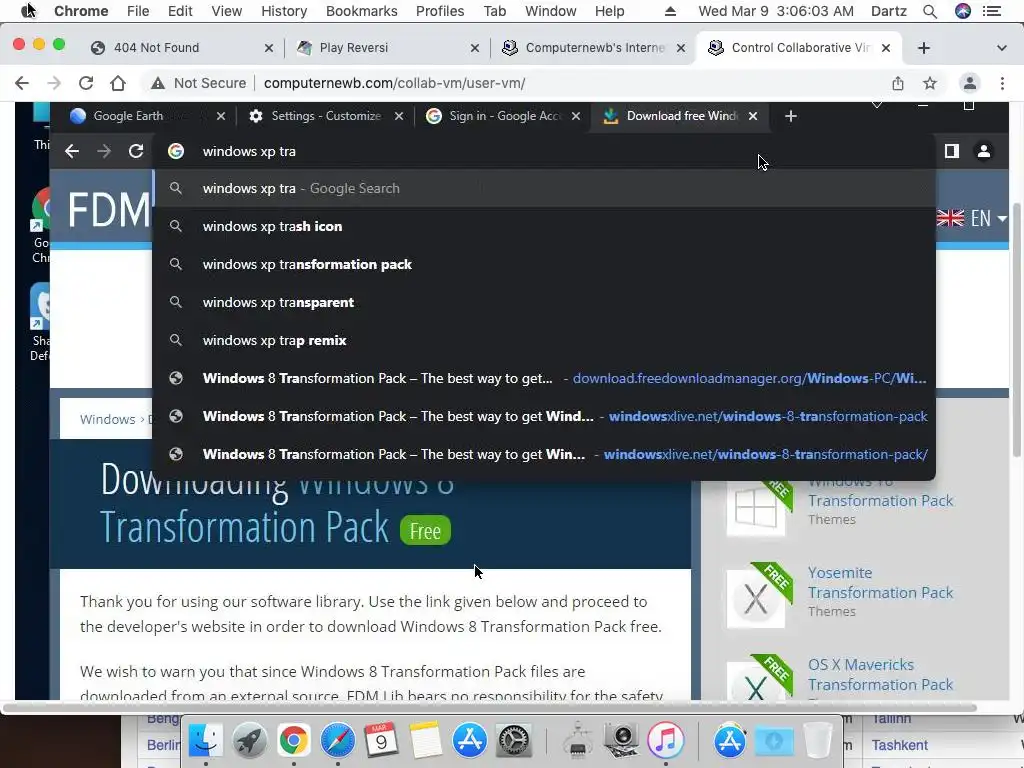Screen dimensions: 1024x768
Task: Click the VM omnibox text 'windows xp tra'
Action: click(249, 152)
